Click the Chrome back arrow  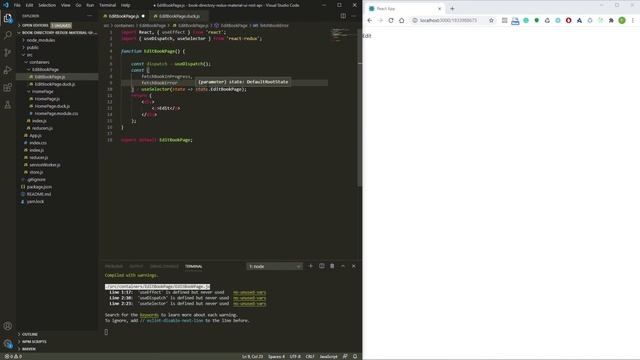pyautogui.click(x=370, y=20)
